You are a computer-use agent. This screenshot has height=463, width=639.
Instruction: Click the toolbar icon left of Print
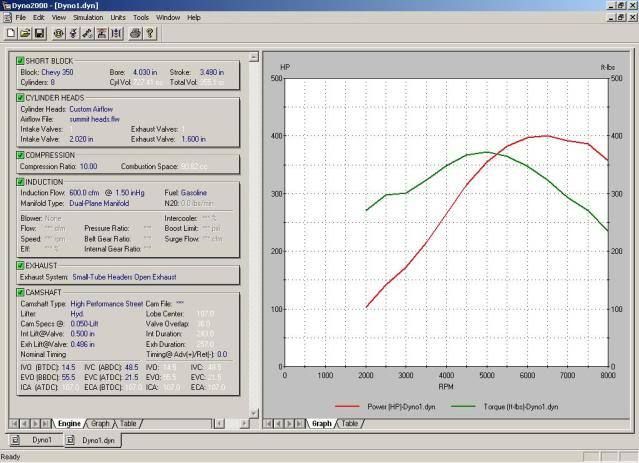pos(116,33)
